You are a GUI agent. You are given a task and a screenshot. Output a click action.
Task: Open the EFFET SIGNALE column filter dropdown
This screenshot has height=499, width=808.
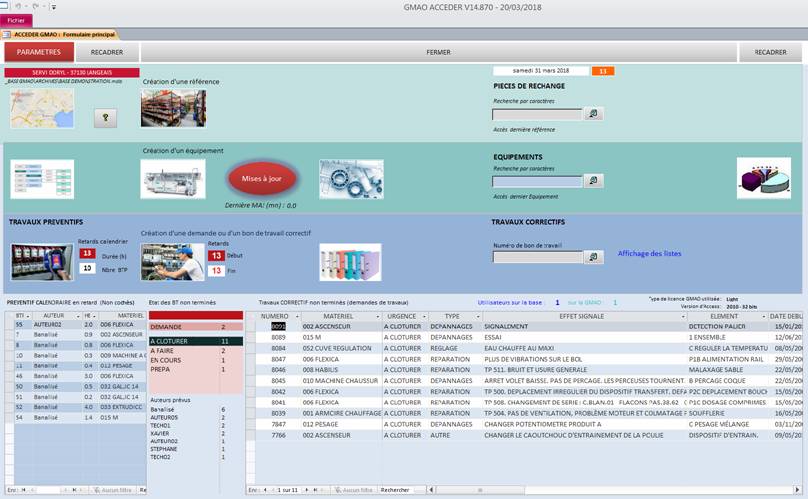683,316
